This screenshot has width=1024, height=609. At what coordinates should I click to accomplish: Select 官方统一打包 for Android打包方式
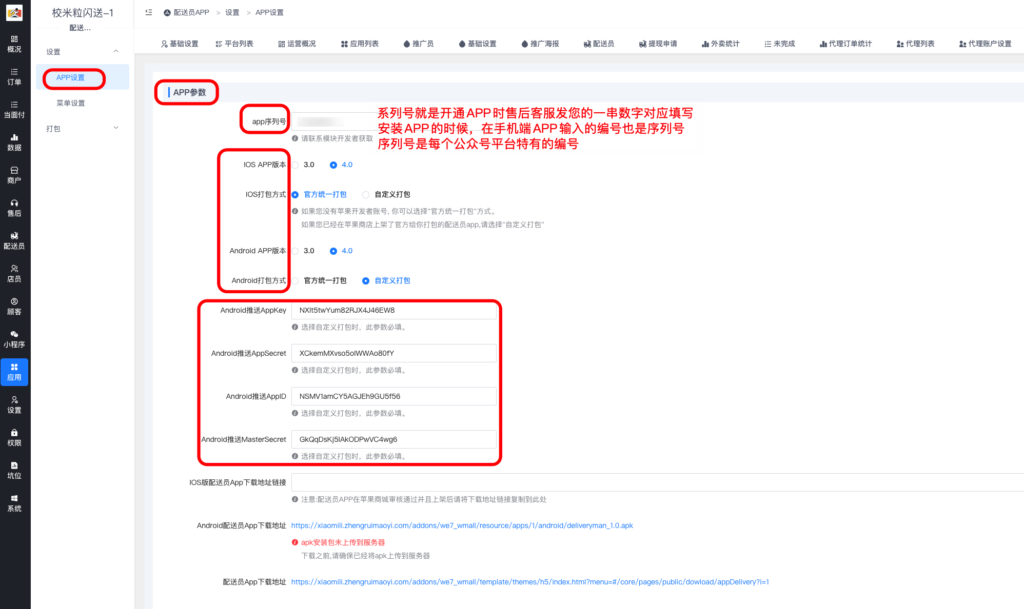[x=296, y=281]
